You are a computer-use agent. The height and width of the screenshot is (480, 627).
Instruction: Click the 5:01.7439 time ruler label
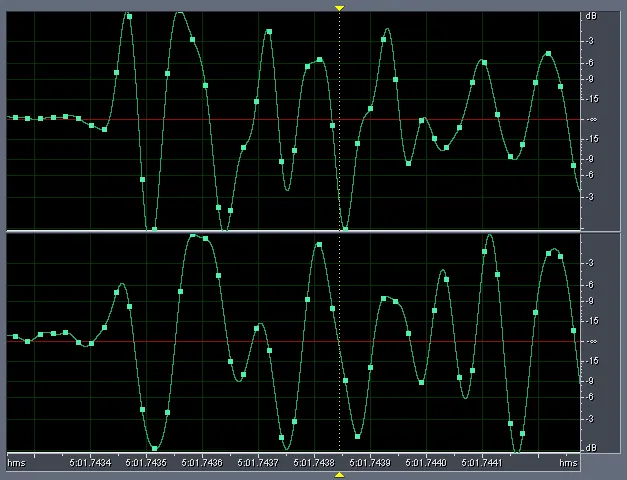pyautogui.click(x=370, y=463)
